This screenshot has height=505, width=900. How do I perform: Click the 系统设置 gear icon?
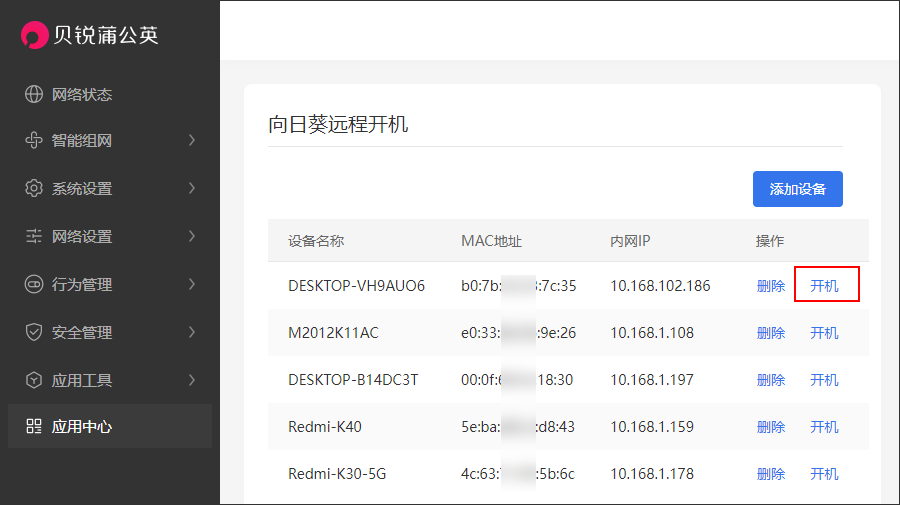click(34, 188)
